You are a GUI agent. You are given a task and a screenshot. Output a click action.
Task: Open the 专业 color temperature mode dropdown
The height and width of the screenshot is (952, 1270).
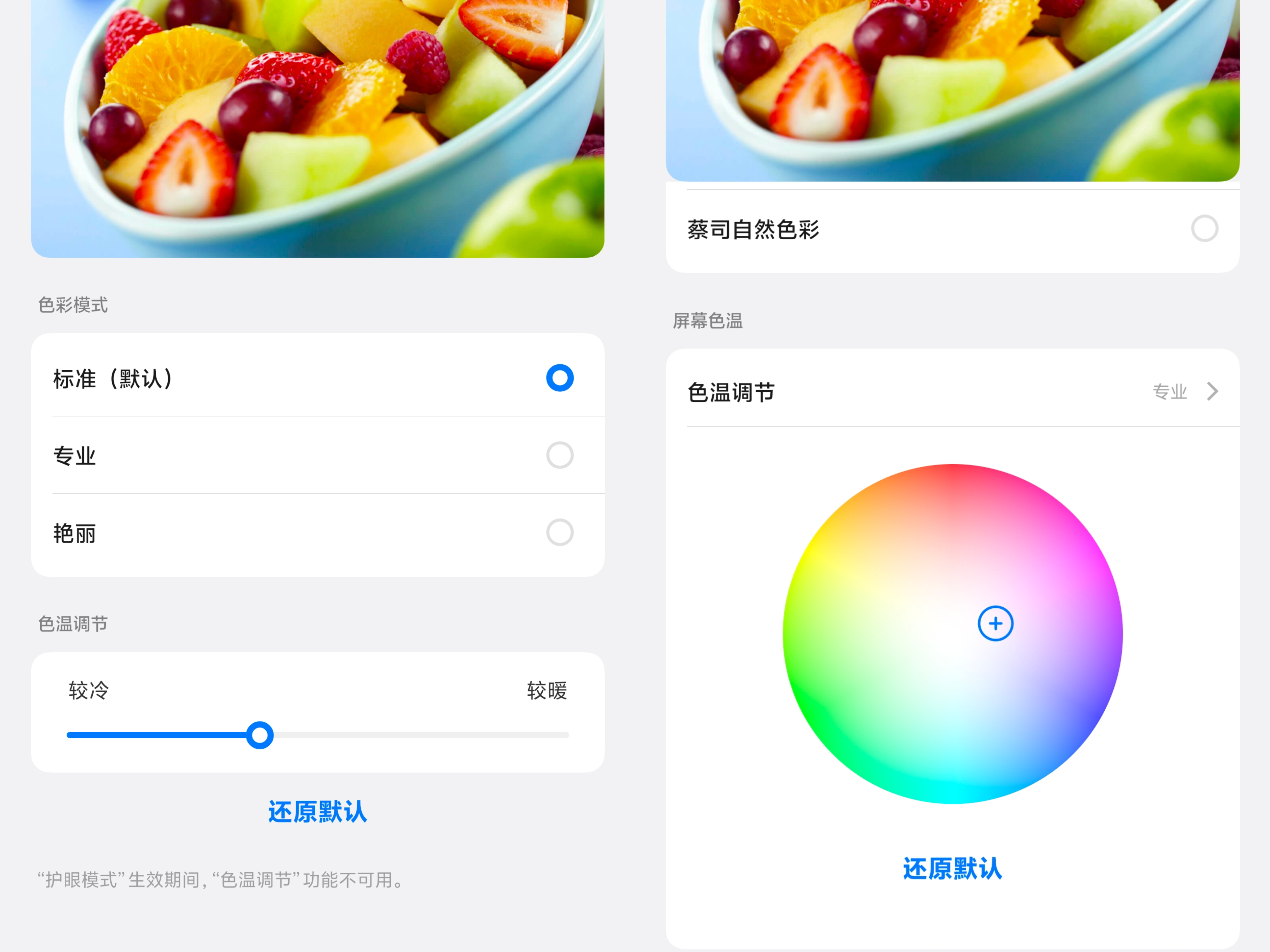[1170, 391]
